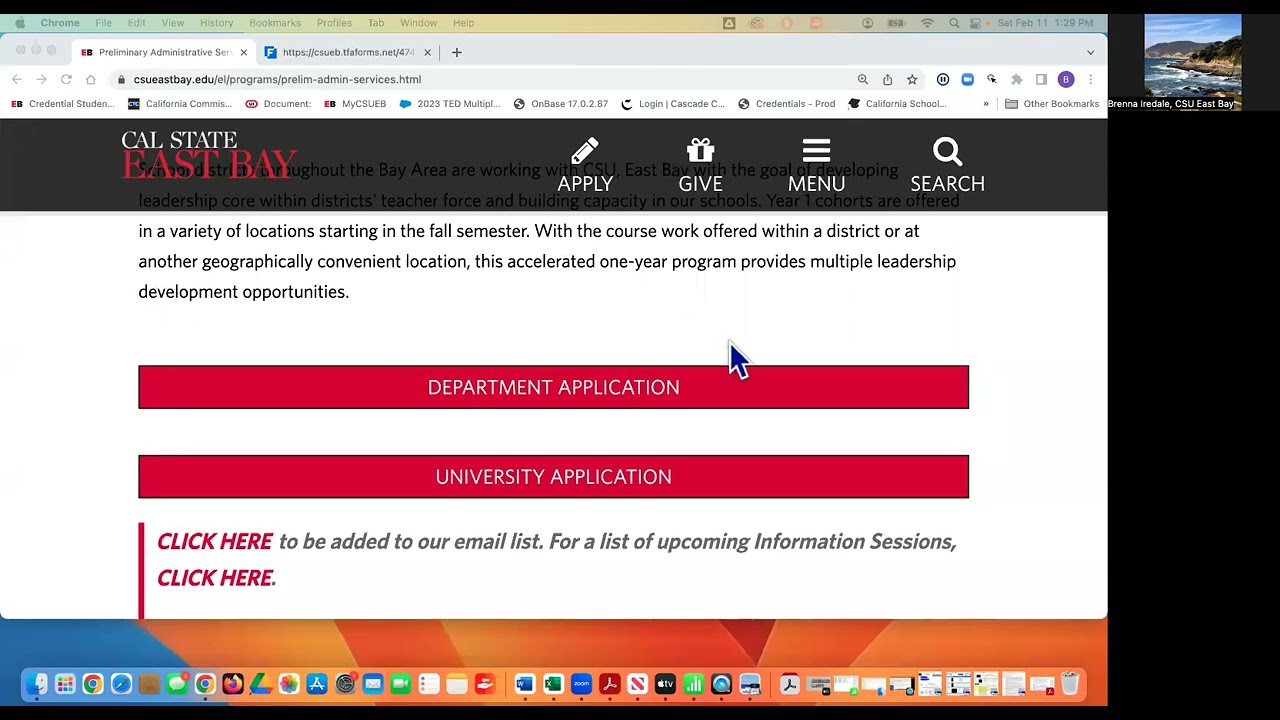This screenshot has height=720, width=1280.
Task: Open the Bookmarks menu
Action: pyautogui.click(x=275, y=23)
